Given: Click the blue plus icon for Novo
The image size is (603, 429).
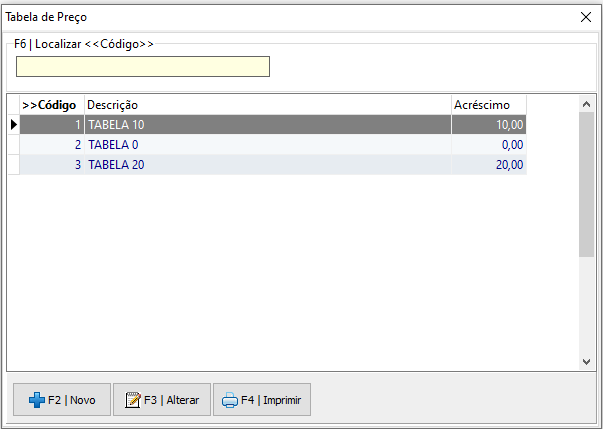Looking at the screenshot, I should (x=37, y=400).
